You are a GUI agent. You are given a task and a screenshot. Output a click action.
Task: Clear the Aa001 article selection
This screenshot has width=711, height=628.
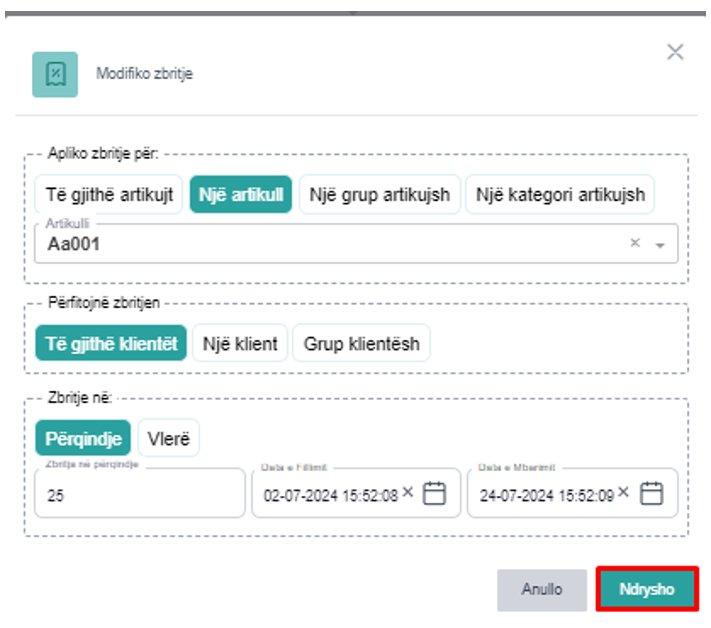(x=634, y=243)
